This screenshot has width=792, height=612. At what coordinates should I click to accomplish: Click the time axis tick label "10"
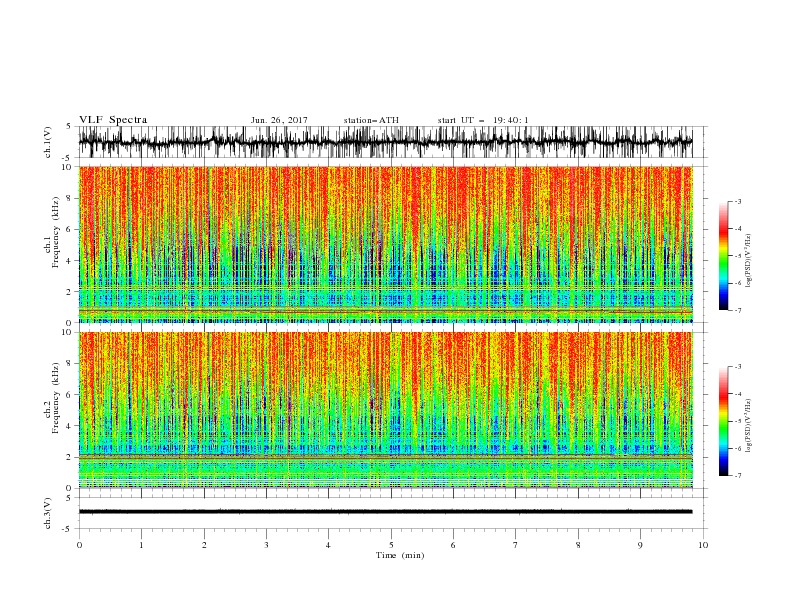(703, 545)
